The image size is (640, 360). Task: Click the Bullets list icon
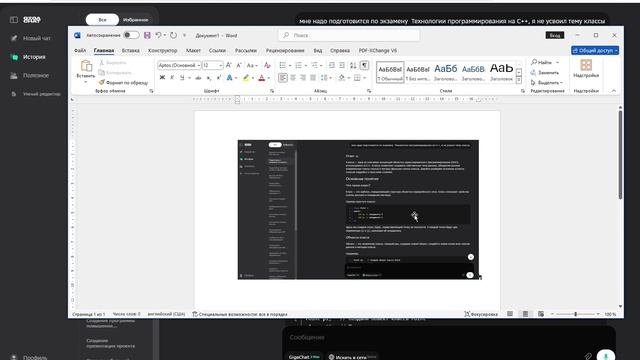282,65
